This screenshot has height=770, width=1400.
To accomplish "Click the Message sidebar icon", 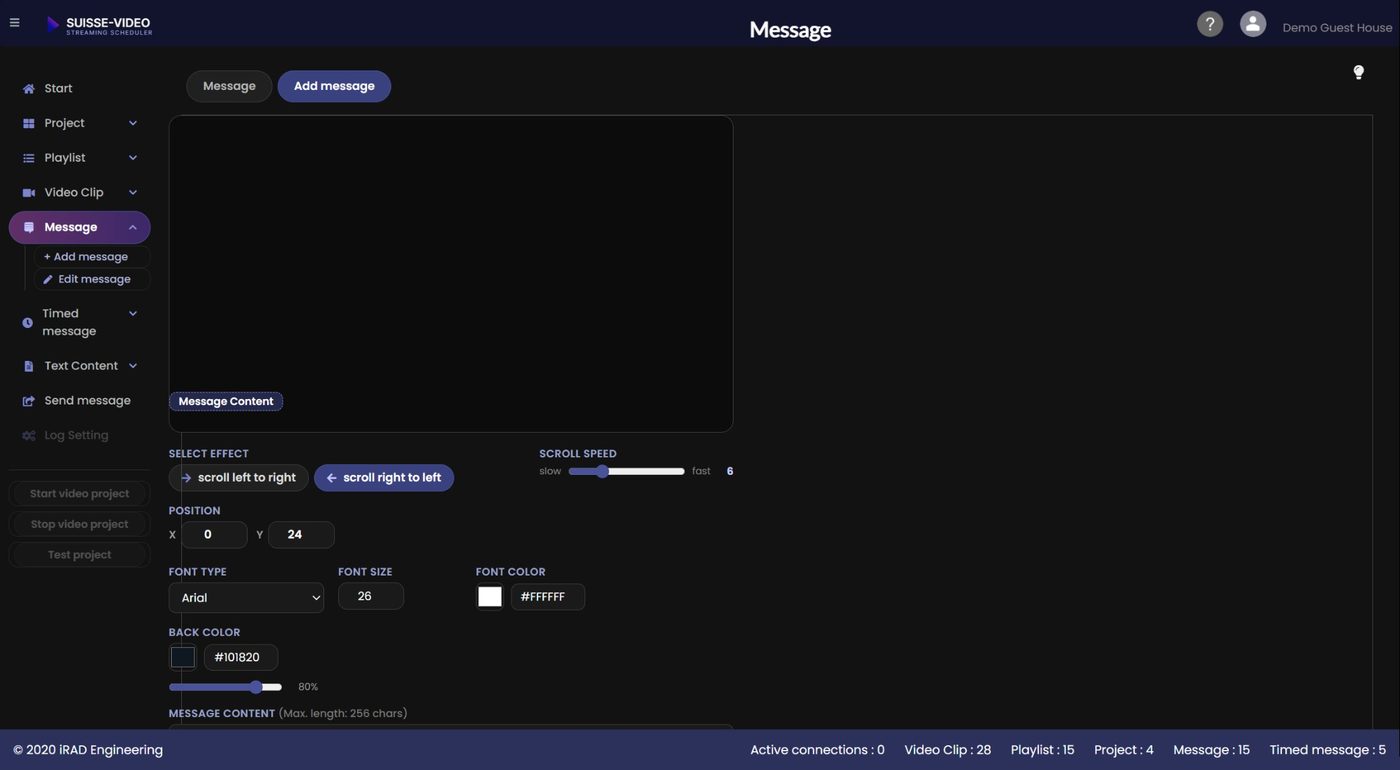I will click(x=28, y=228).
